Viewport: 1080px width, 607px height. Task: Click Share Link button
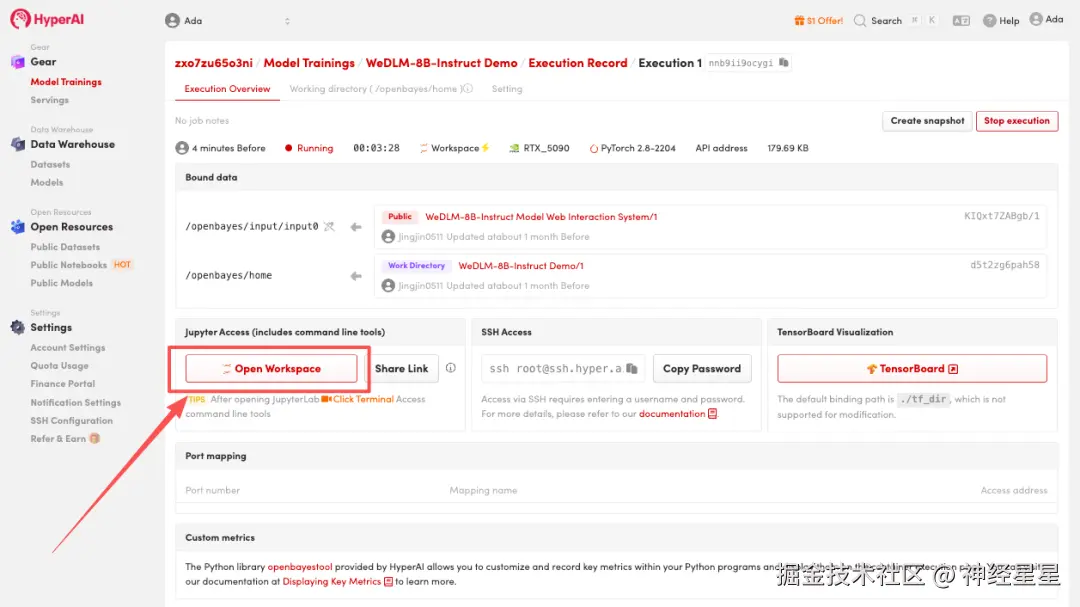402,369
